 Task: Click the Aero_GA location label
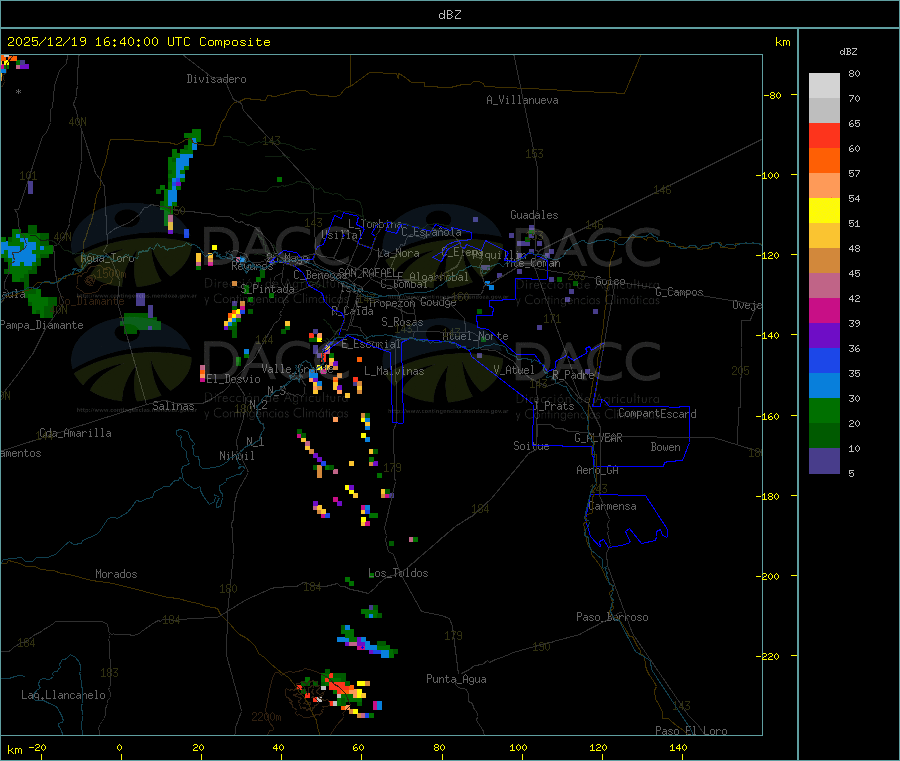point(598,470)
